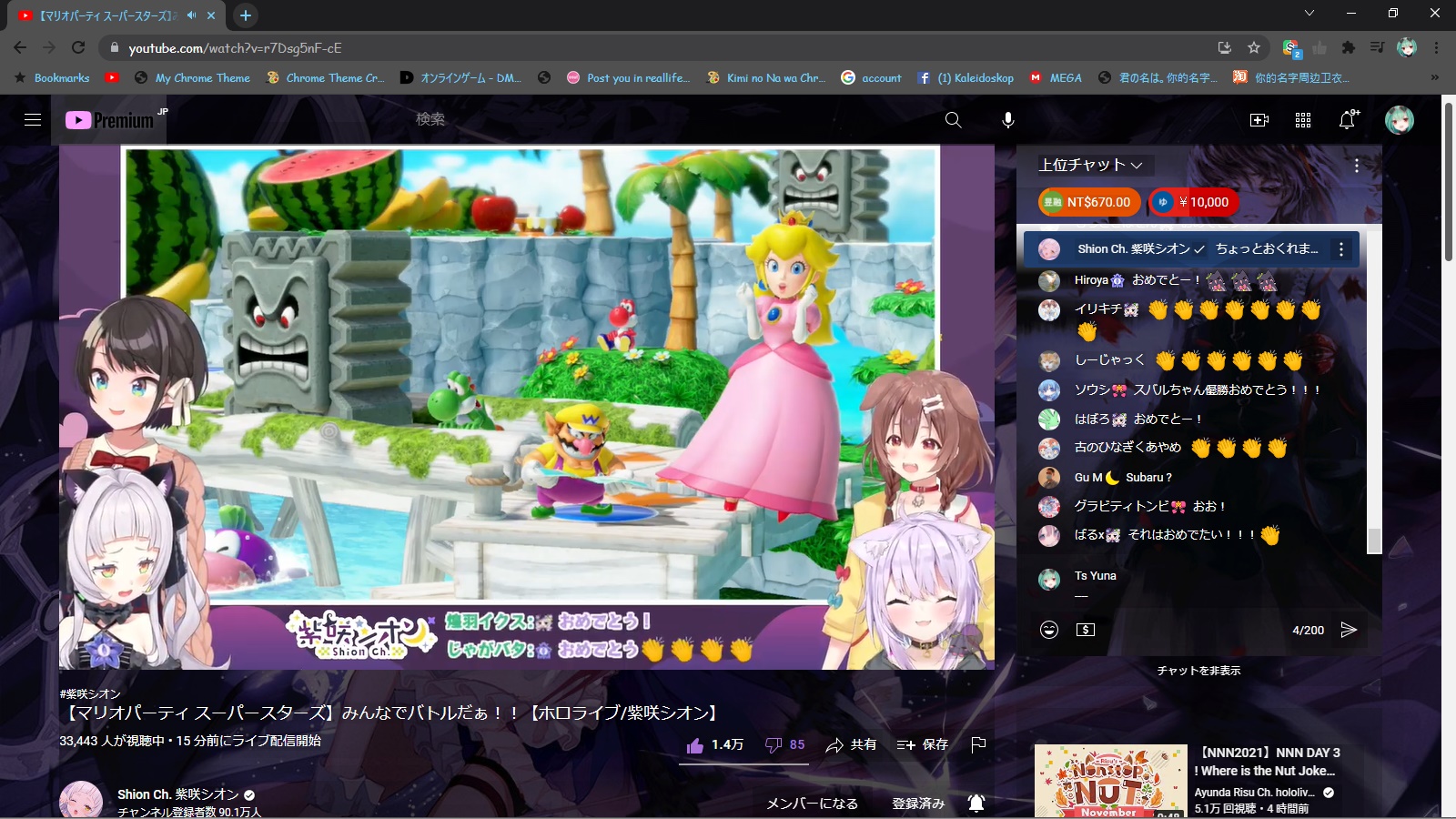Open MEGA bookmark
Screen dimensions: 1456x819
(x=1056, y=78)
